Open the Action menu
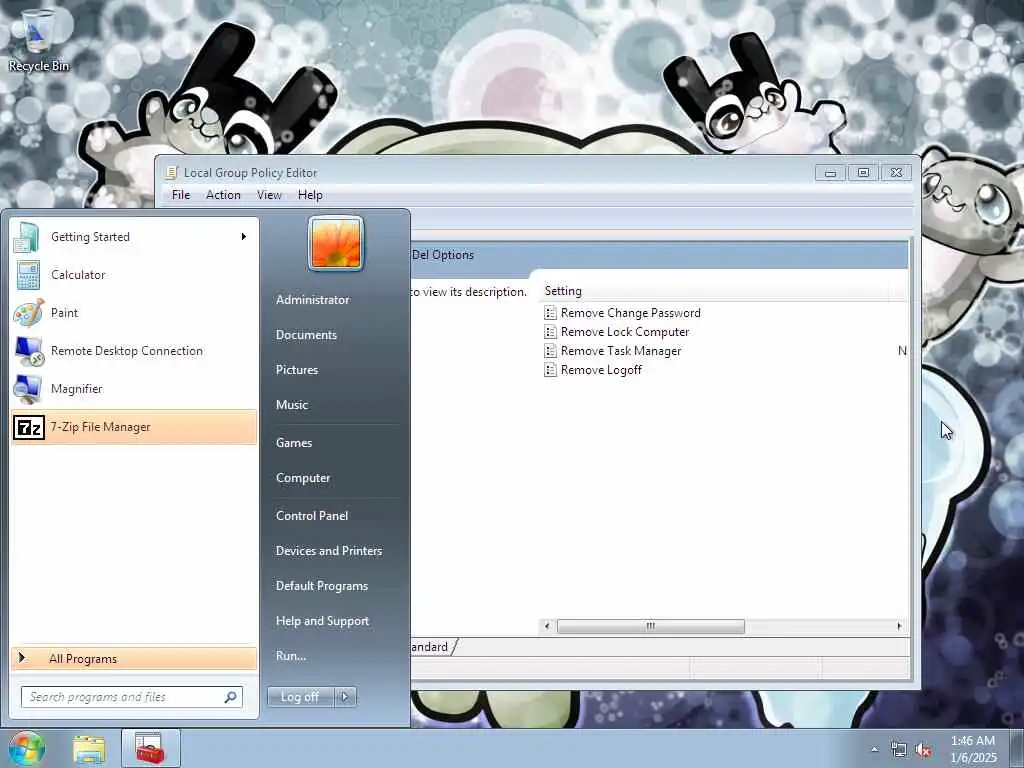The height and width of the screenshot is (768, 1024). point(223,195)
